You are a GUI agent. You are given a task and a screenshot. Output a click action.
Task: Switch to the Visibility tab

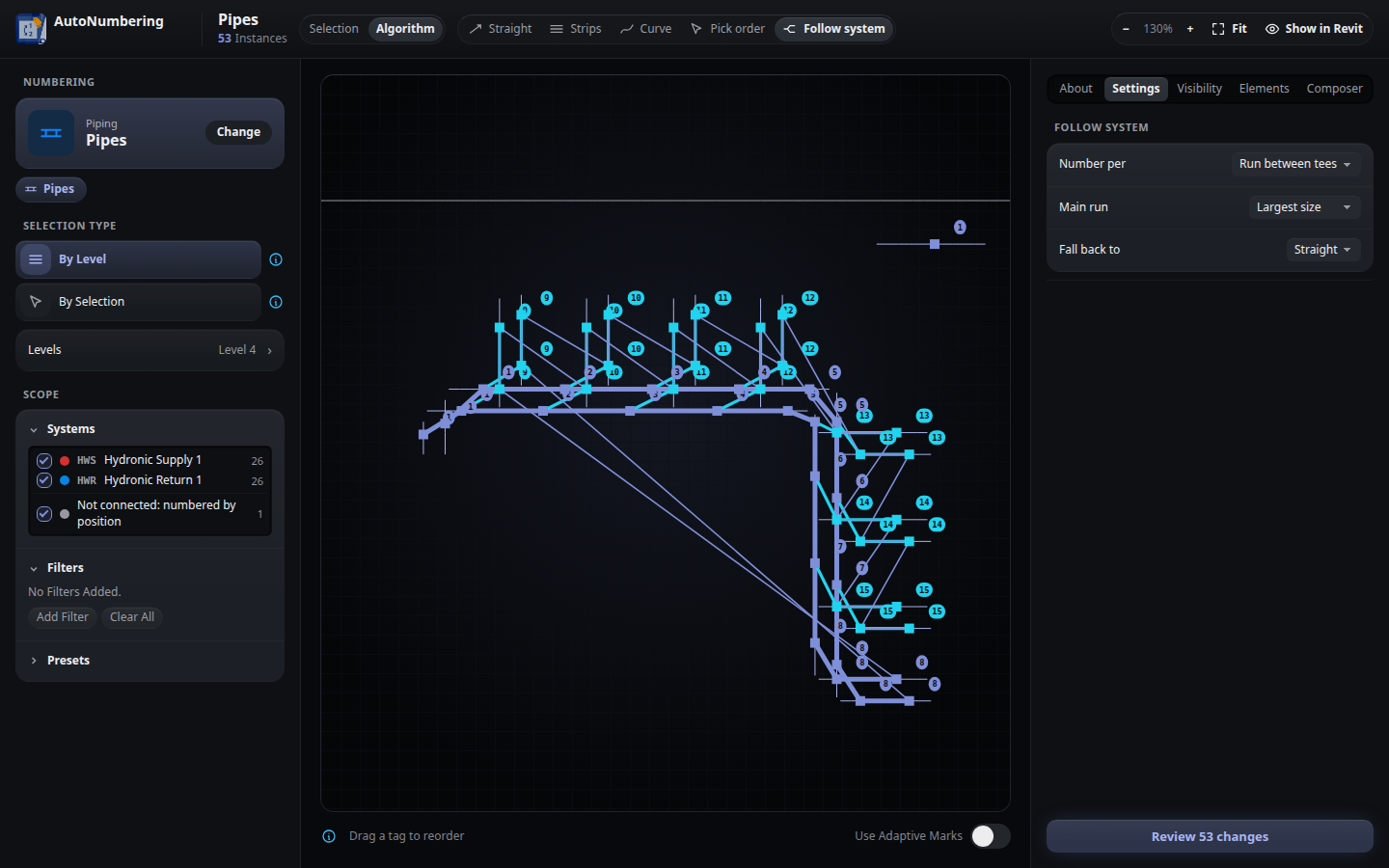pos(1199,89)
